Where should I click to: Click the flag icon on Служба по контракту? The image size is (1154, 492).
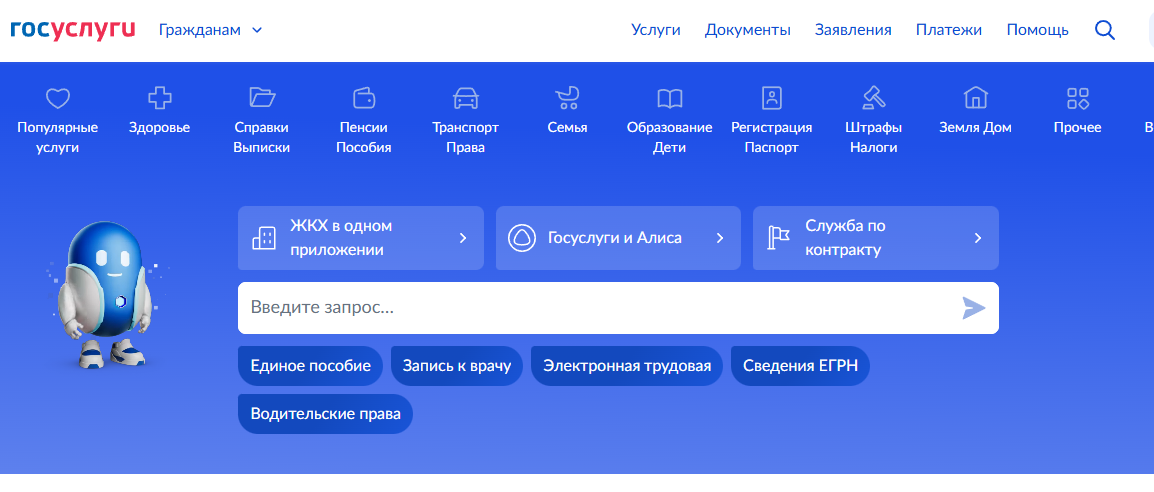[779, 238]
